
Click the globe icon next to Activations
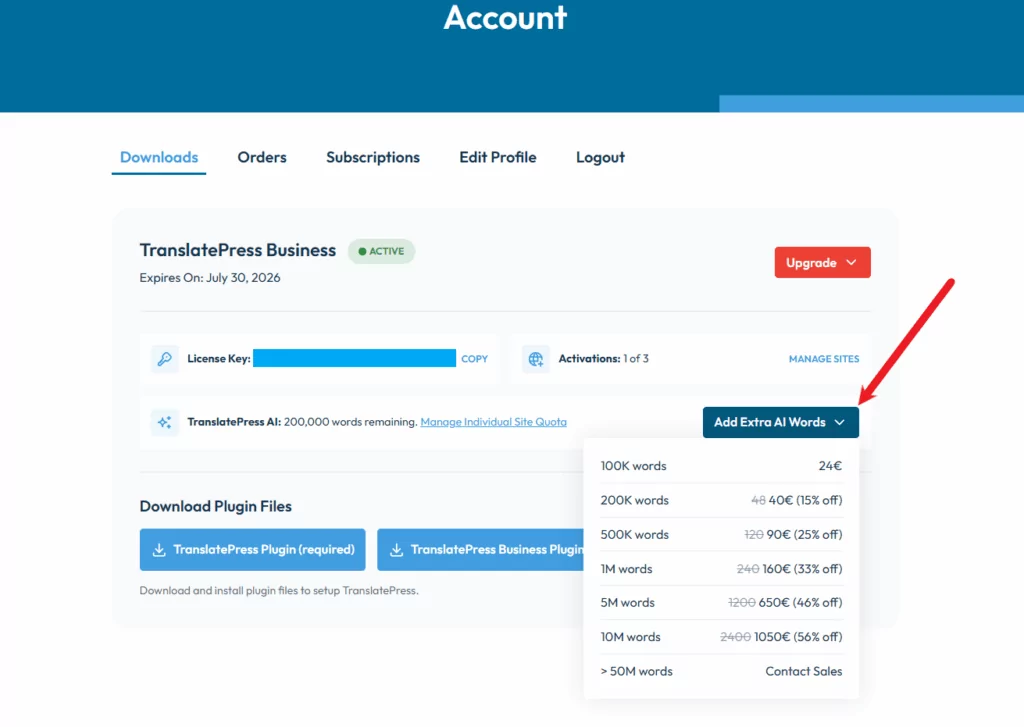point(533,358)
